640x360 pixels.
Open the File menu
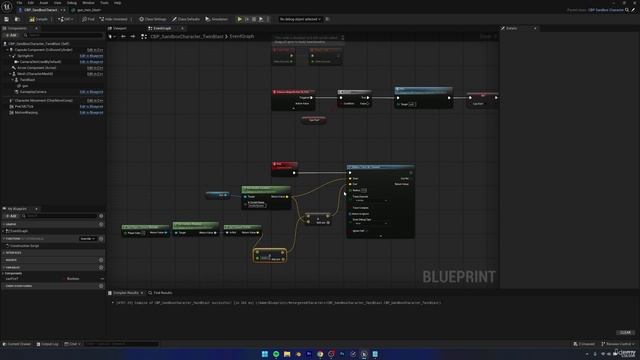click(19, 3)
